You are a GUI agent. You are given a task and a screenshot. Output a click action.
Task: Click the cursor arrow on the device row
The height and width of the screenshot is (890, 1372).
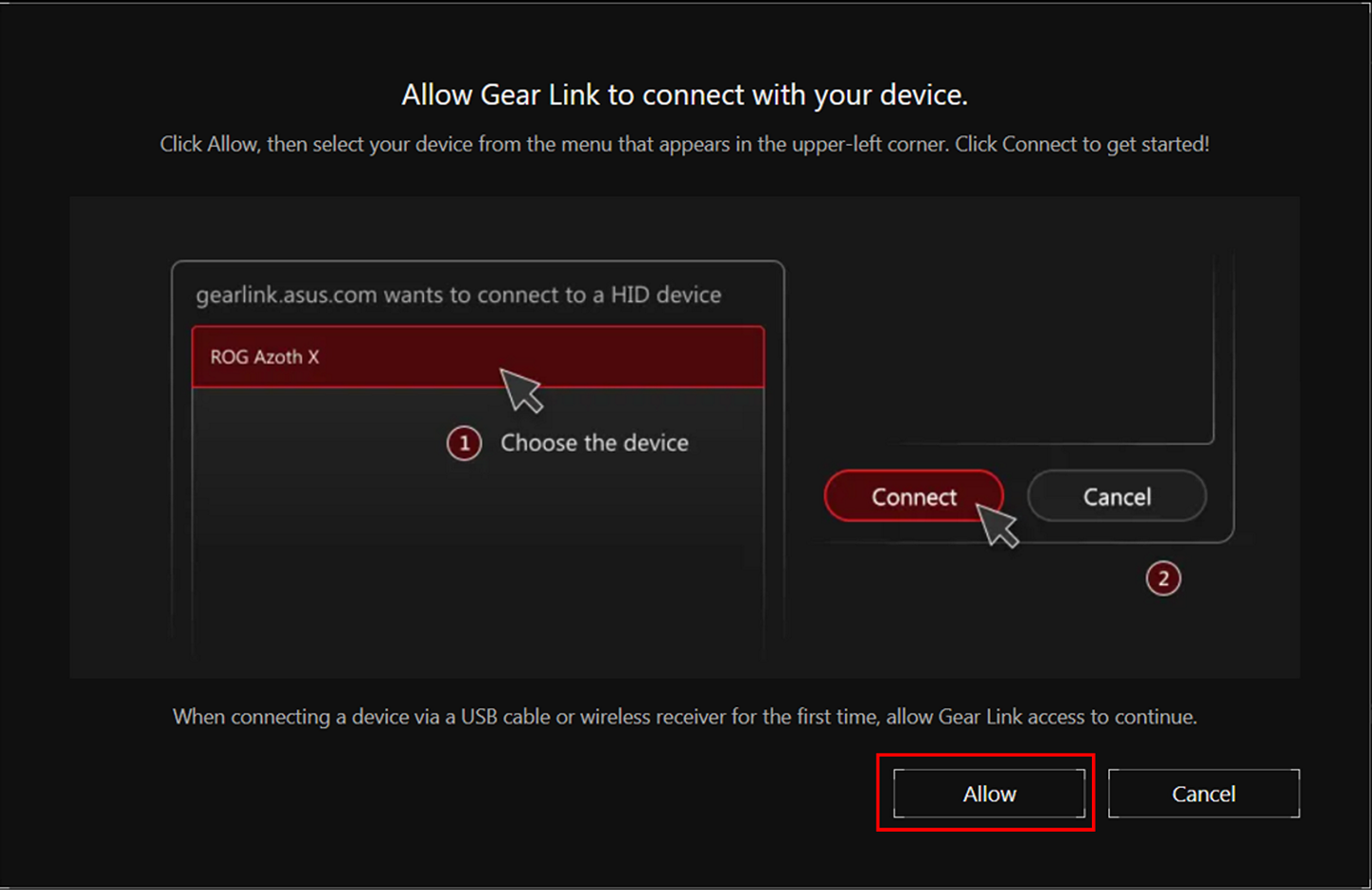click(x=520, y=389)
